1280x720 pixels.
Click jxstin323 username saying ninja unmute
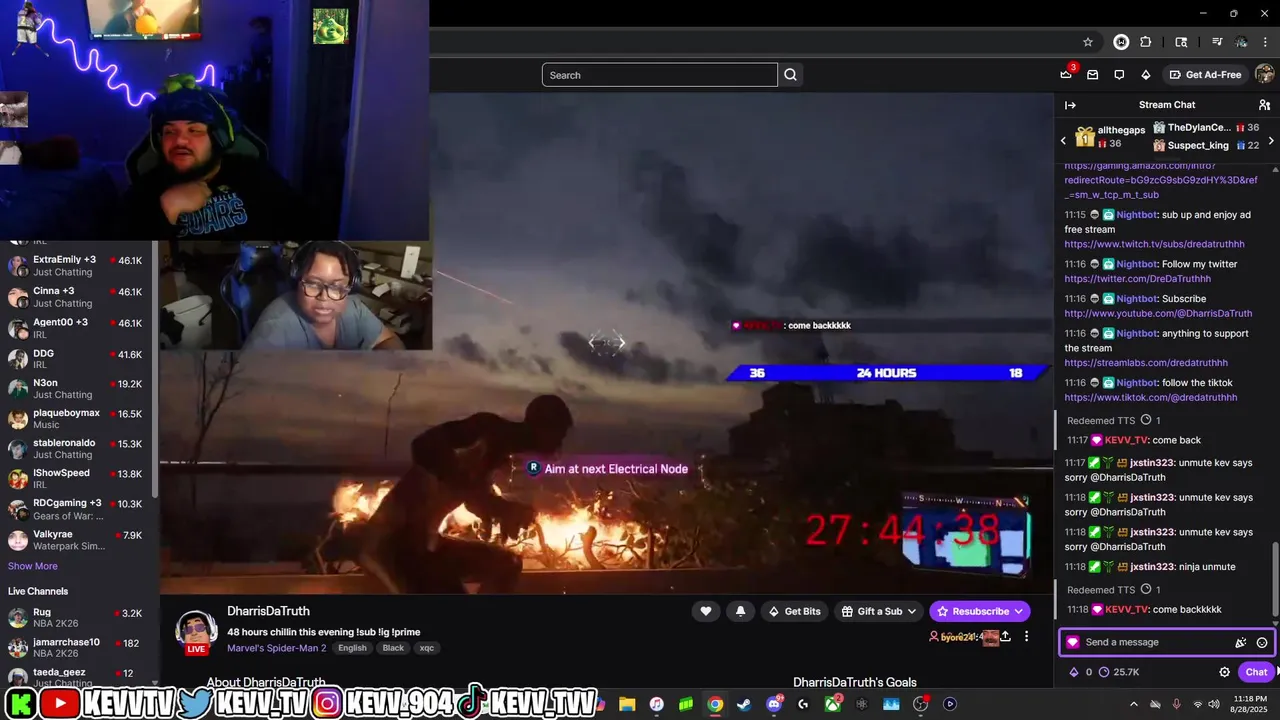1152,567
